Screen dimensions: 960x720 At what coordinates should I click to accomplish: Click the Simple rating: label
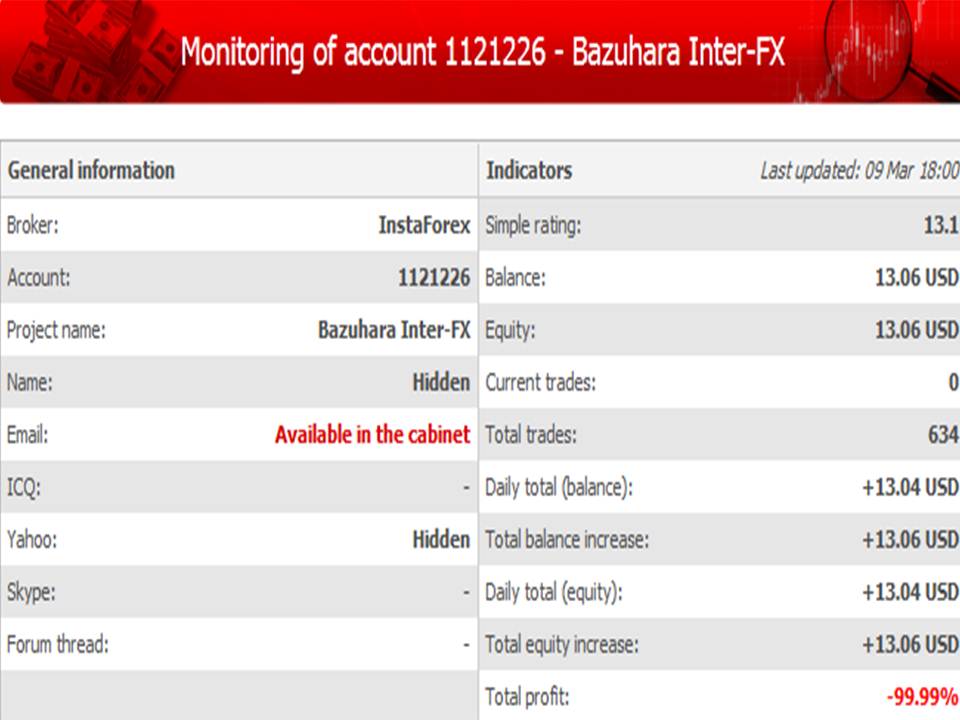point(533,226)
